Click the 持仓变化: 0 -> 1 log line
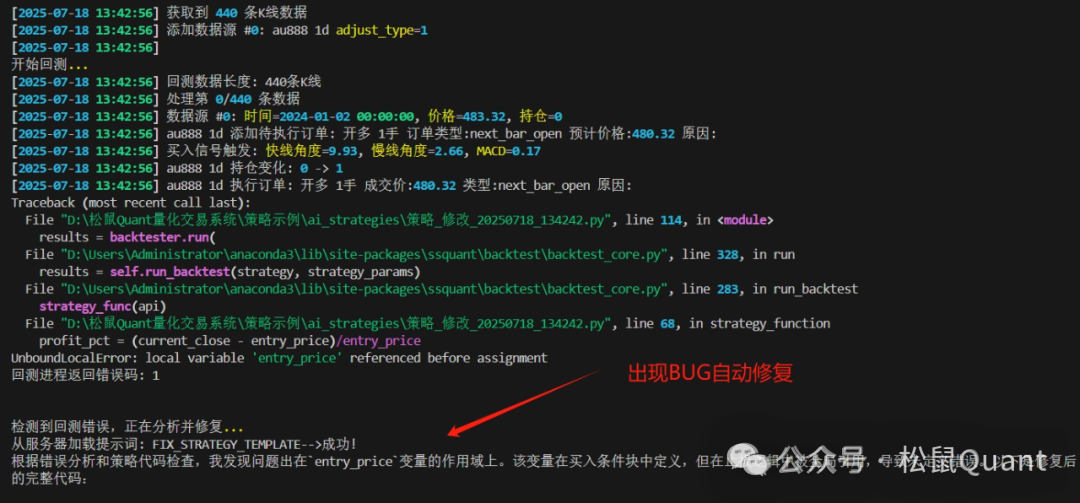 [178, 169]
